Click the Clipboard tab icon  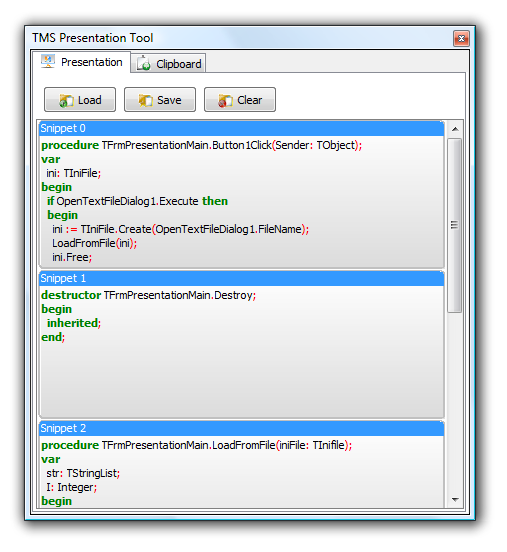pyautogui.click(x=144, y=64)
